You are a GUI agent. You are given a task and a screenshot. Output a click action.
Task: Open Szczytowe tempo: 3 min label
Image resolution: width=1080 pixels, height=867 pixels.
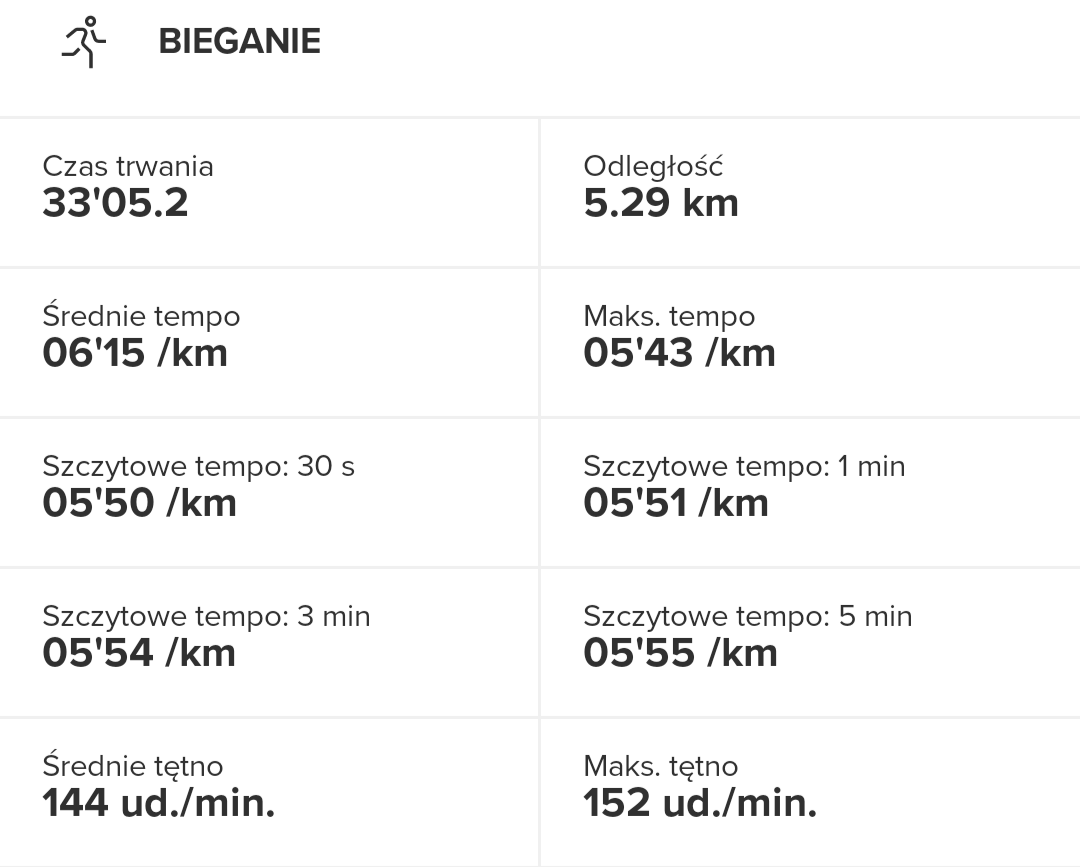(x=206, y=616)
